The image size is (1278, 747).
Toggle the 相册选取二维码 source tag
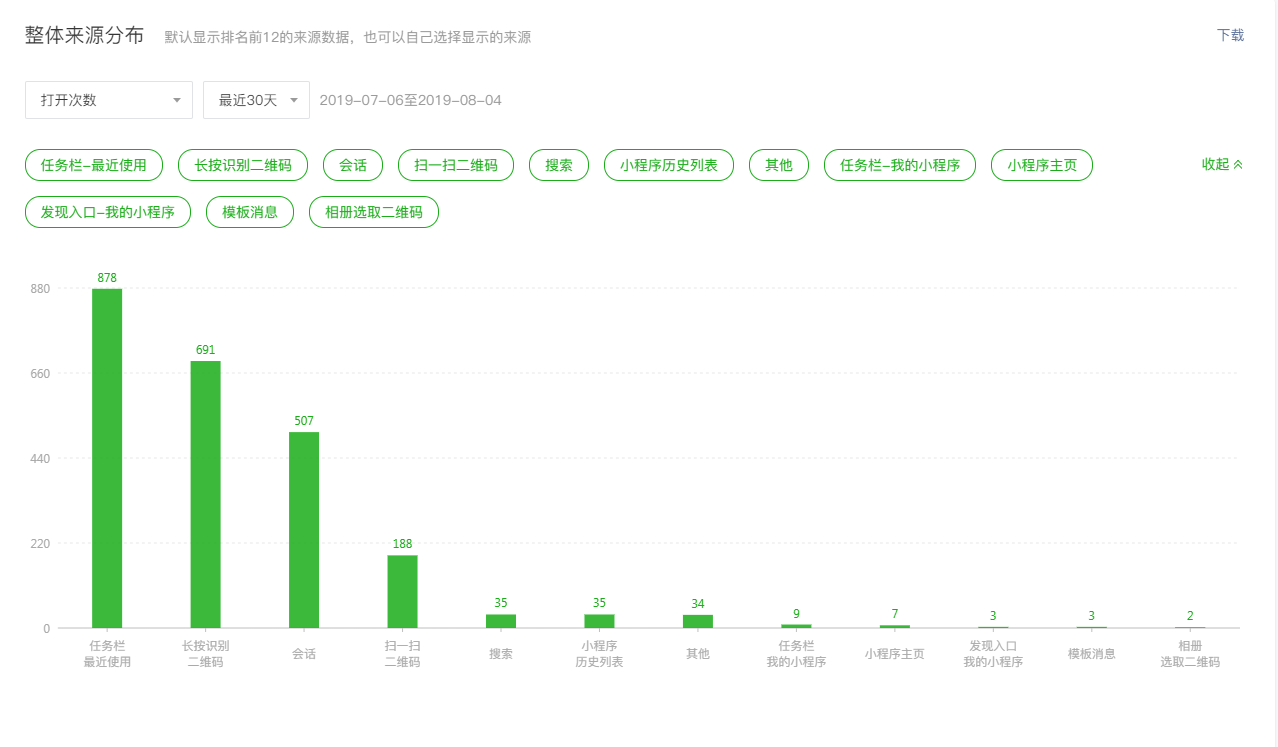[x=374, y=212]
